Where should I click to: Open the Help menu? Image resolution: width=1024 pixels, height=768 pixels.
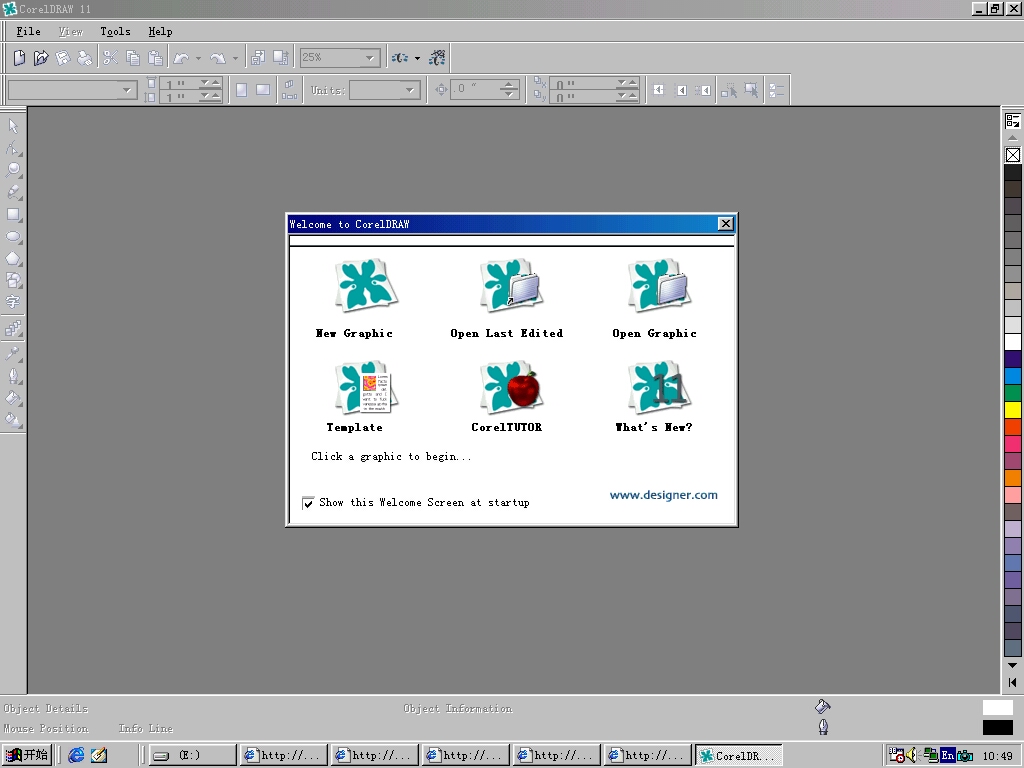click(160, 31)
